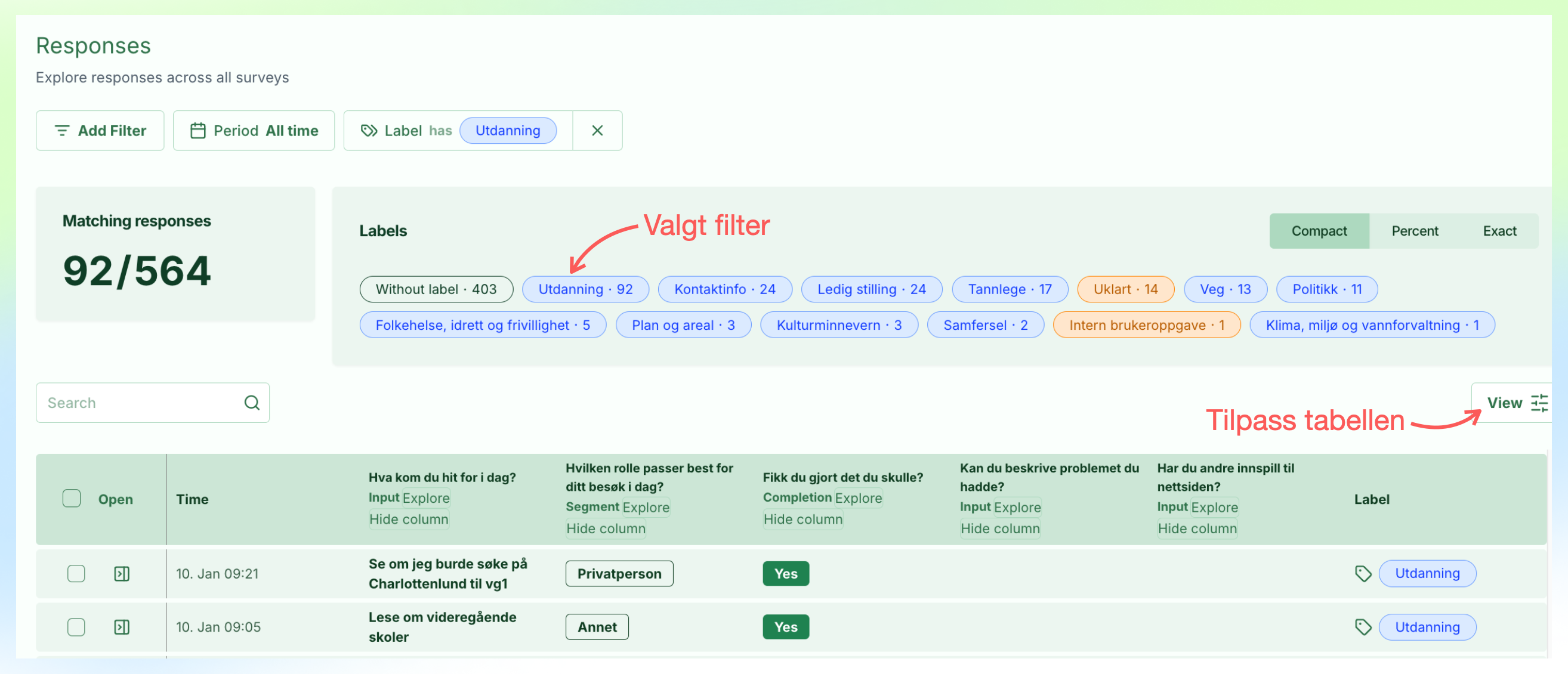
Task: Explore the 'Fikk du gjort det du skulle?' column
Action: (x=858, y=498)
